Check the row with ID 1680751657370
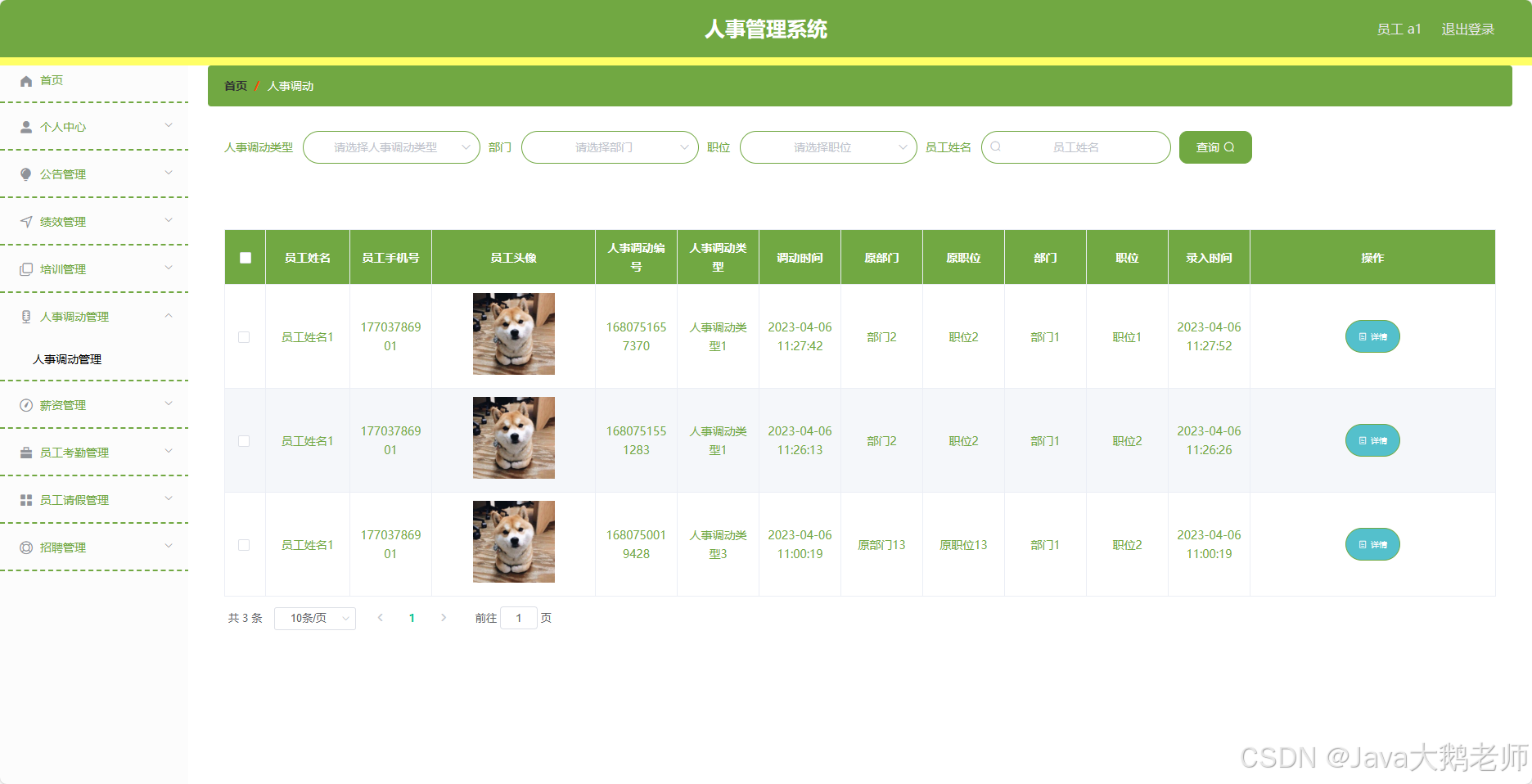Viewport: 1532px width, 784px height. point(244,337)
